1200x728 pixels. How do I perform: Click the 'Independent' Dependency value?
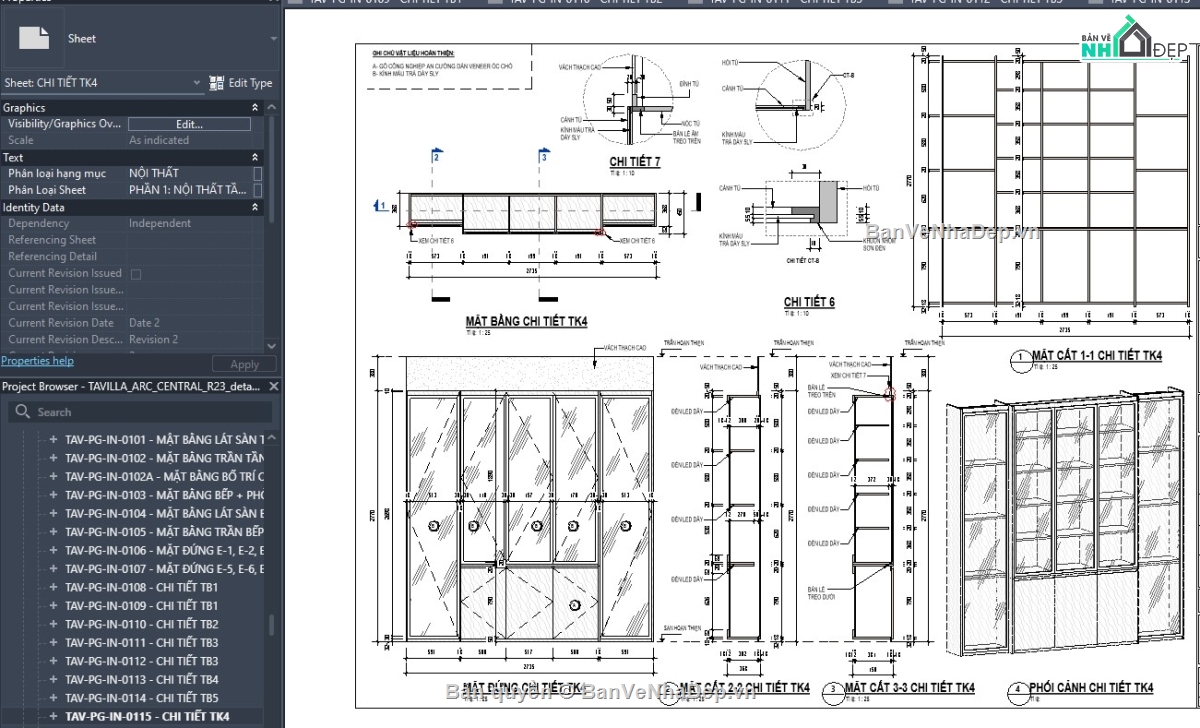160,223
